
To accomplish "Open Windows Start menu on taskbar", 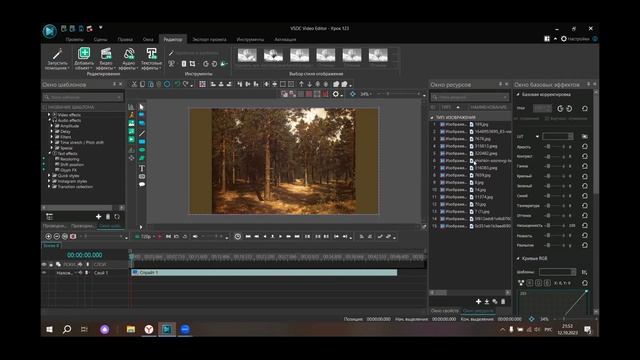I will pos(49,329).
